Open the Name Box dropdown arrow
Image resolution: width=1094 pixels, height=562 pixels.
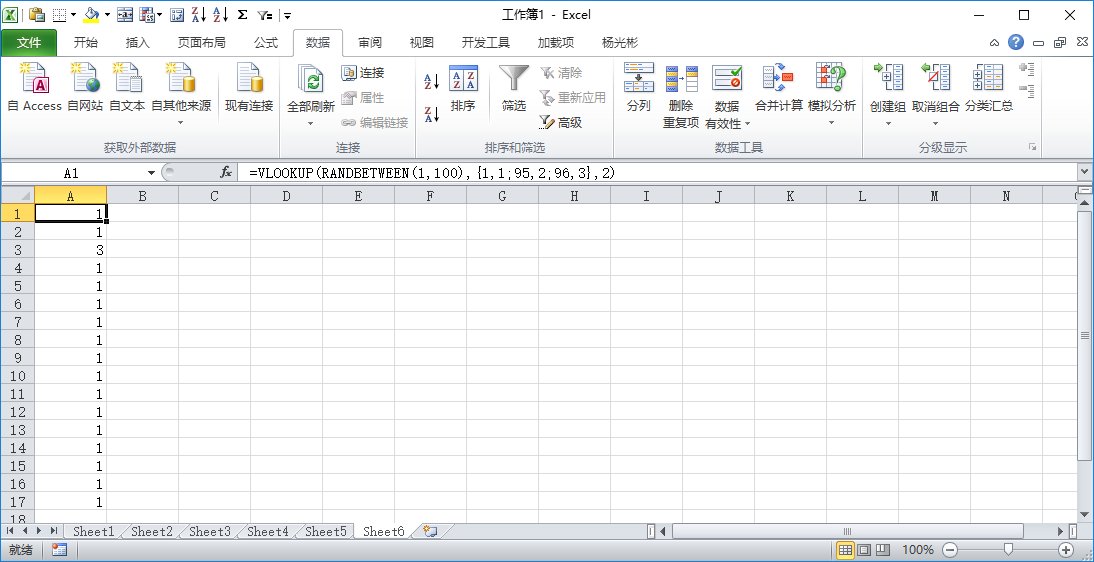[151, 173]
